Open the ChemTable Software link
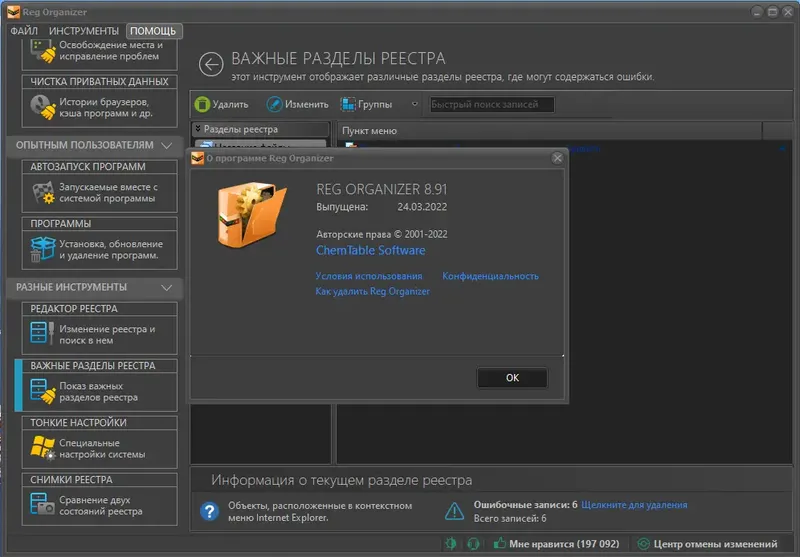The height and width of the screenshot is (557, 800). (370, 250)
